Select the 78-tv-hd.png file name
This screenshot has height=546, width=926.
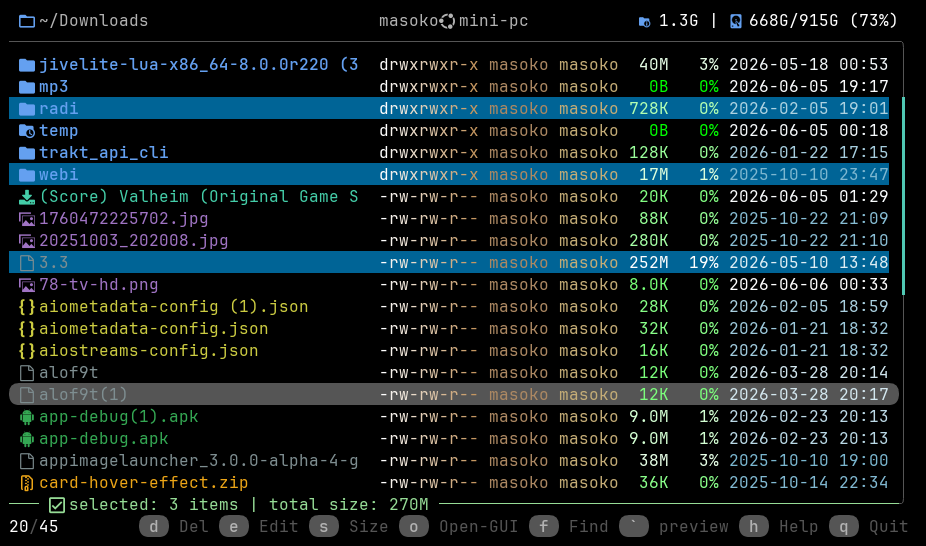[99, 285]
